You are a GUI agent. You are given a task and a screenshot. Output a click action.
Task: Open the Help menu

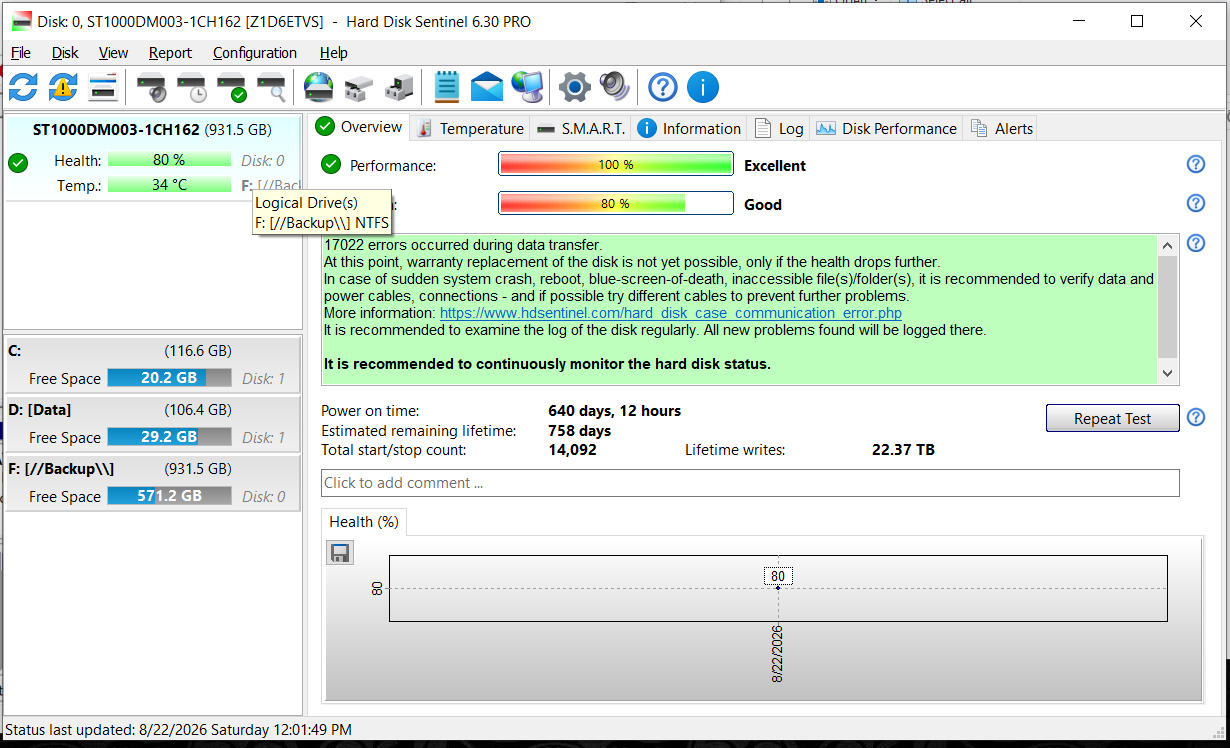click(333, 53)
